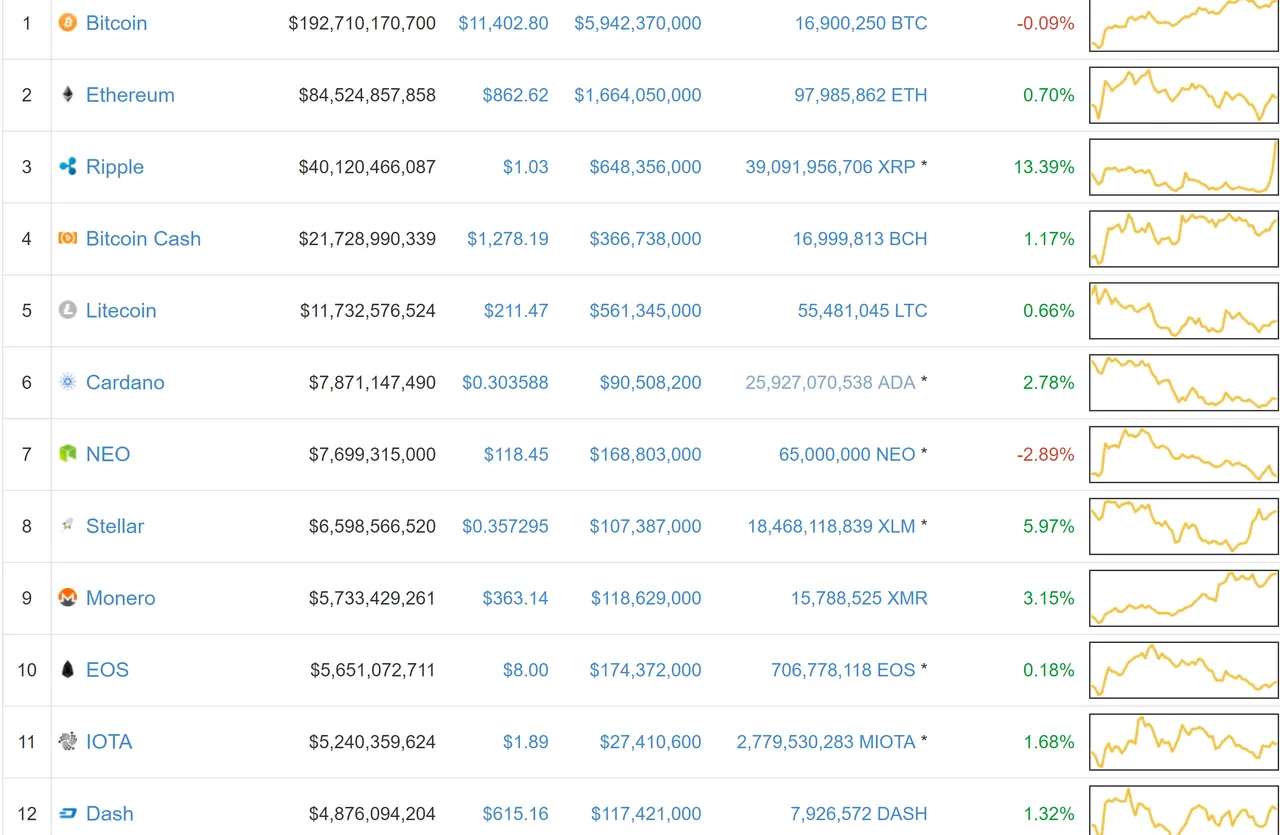Open Stellar 7-day price sparkline chart
The image size is (1280, 835).
[1184, 526]
